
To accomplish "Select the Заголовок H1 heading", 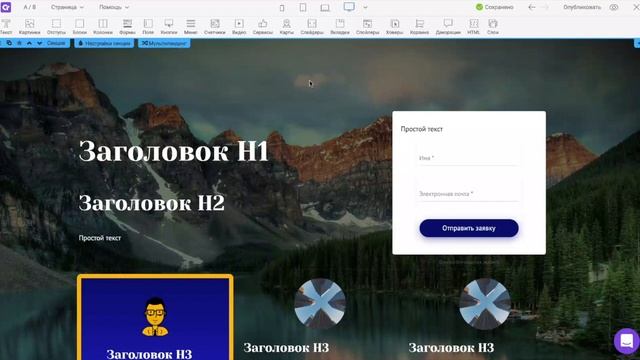I will click(173, 151).
